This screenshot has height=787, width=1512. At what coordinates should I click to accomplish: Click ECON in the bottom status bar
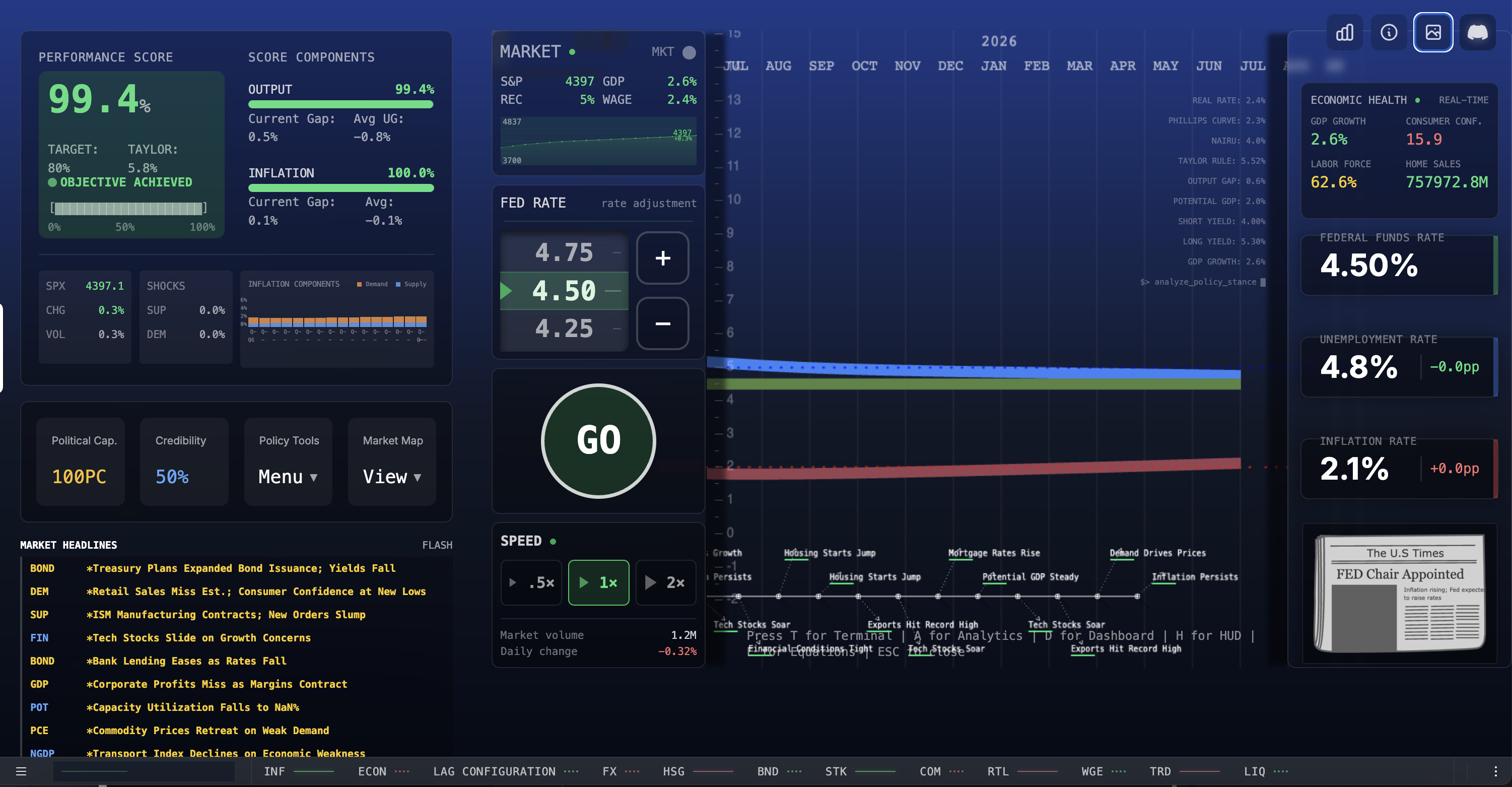[x=372, y=771]
